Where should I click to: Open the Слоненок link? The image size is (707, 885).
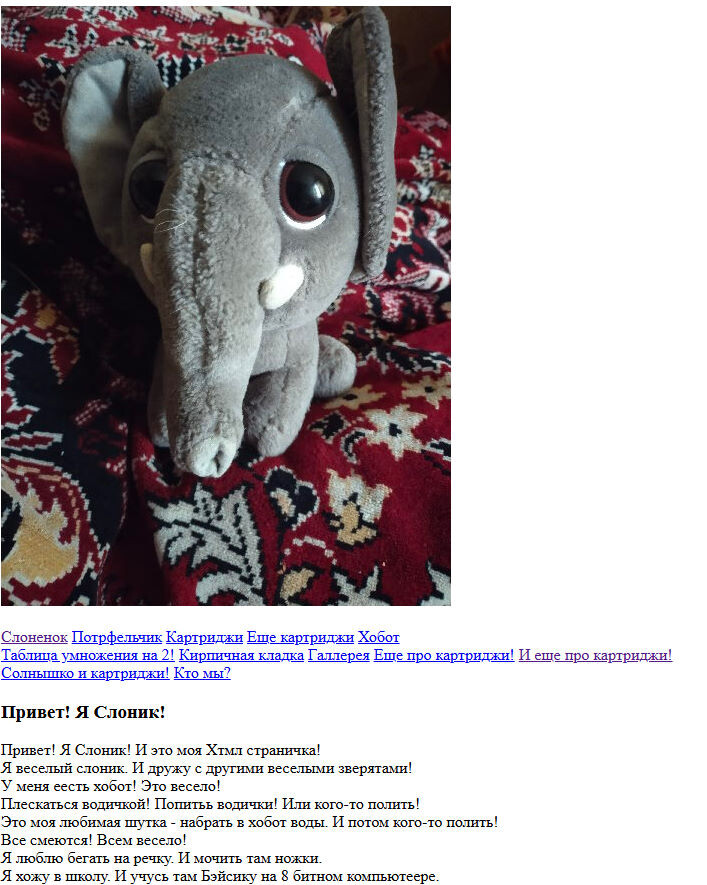click(x=34, y=637)
